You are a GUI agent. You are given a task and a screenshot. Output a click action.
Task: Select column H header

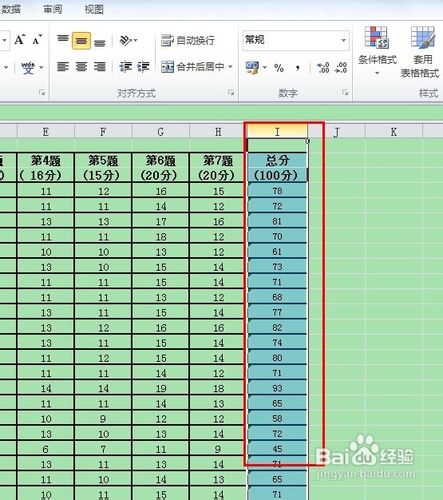point(218,132)
